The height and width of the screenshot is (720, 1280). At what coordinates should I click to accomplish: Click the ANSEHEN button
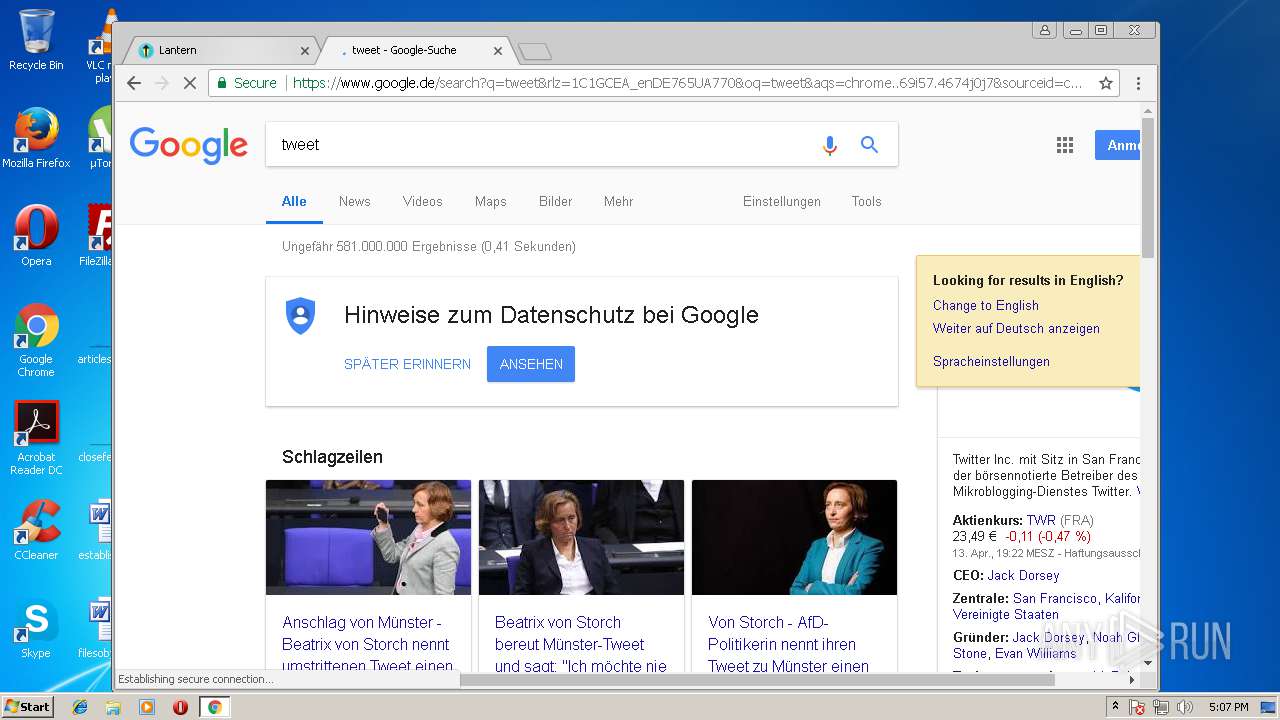click(531, 364)
